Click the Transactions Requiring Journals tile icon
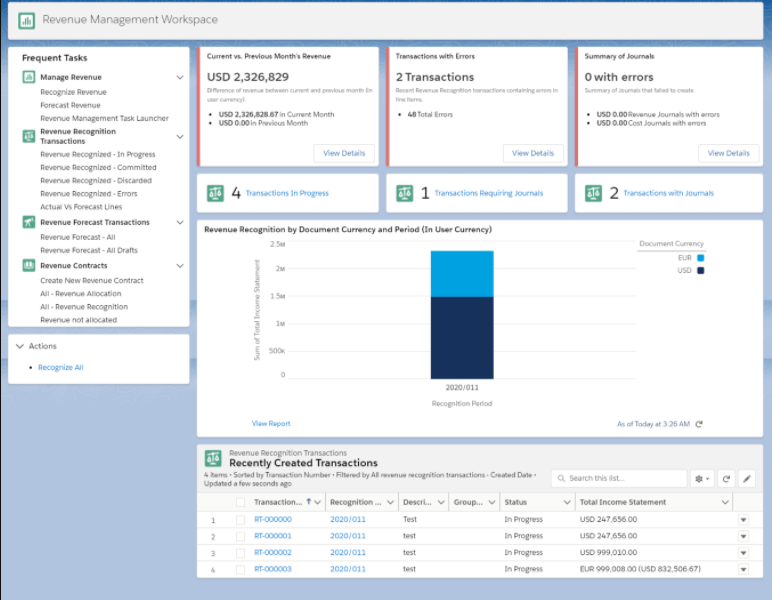The image size is (772, 600). [x=404, y=193]
